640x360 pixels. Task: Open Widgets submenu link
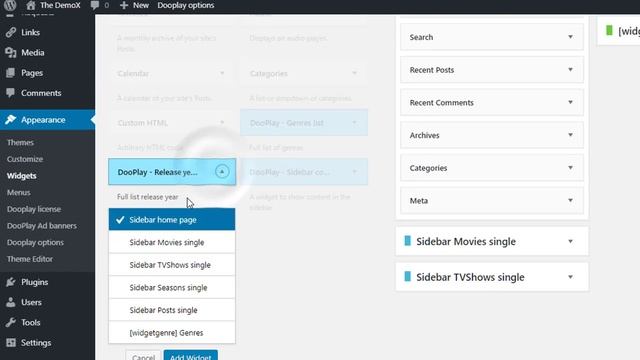(x=22, y=176)
